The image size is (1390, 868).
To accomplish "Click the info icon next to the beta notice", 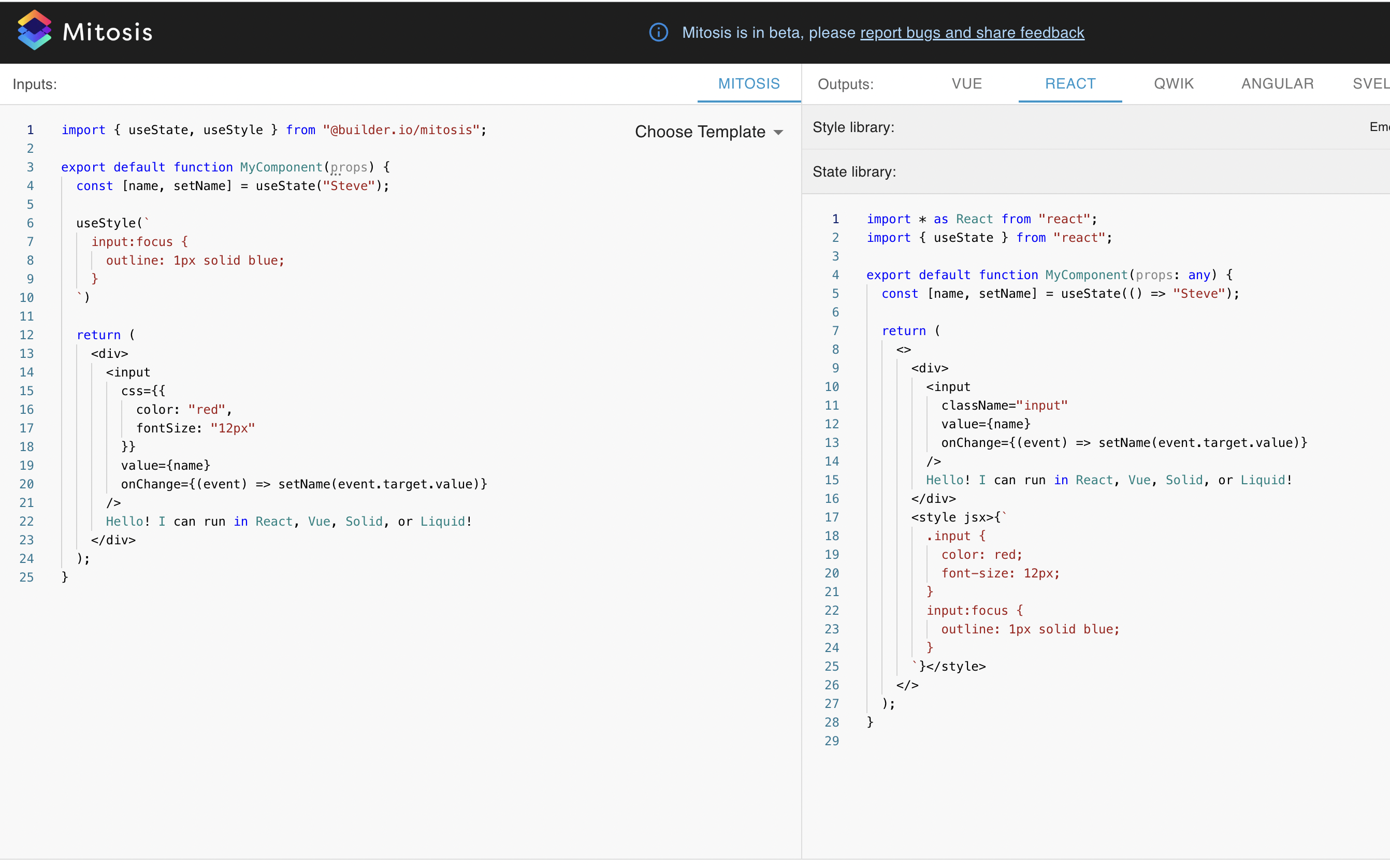I will [658, 32].
